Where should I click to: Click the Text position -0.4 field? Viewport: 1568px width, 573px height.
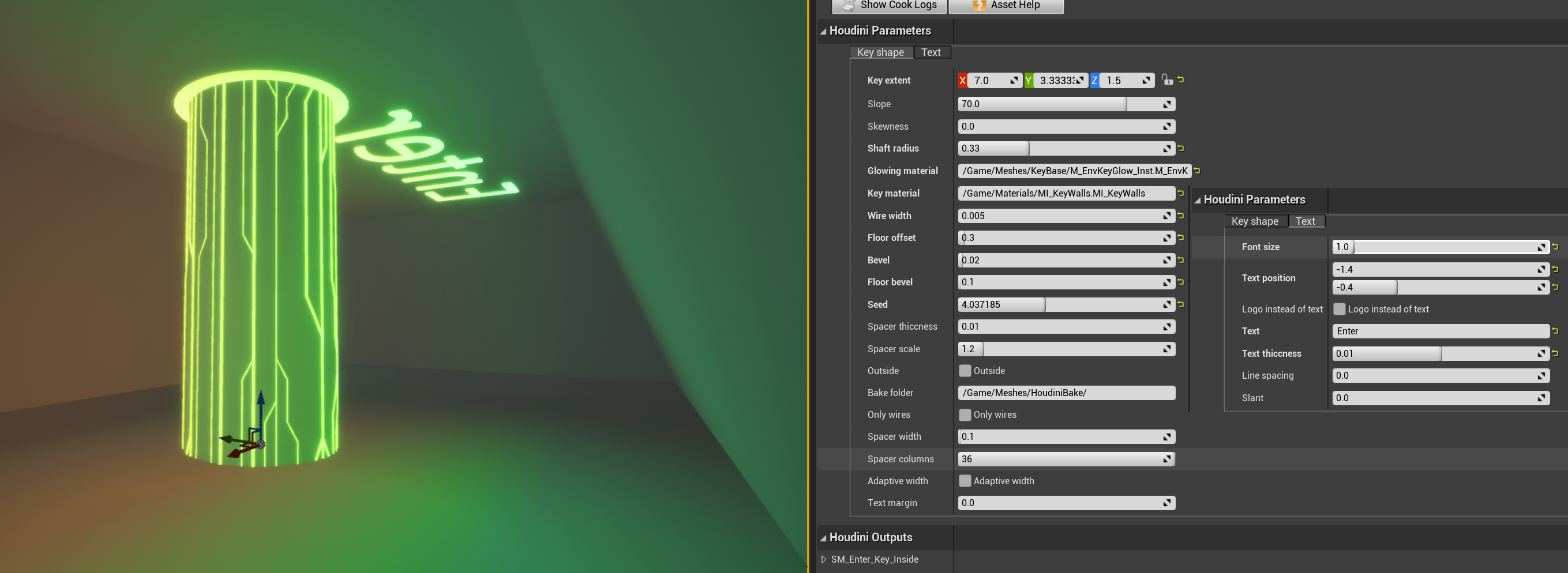[1441, 287]
